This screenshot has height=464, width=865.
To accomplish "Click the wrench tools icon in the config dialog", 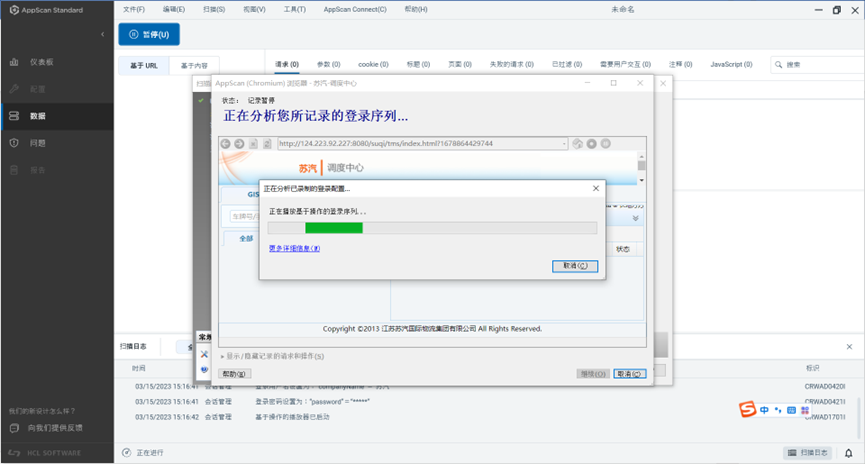I will pyautogui.click(x=204, y=354).
